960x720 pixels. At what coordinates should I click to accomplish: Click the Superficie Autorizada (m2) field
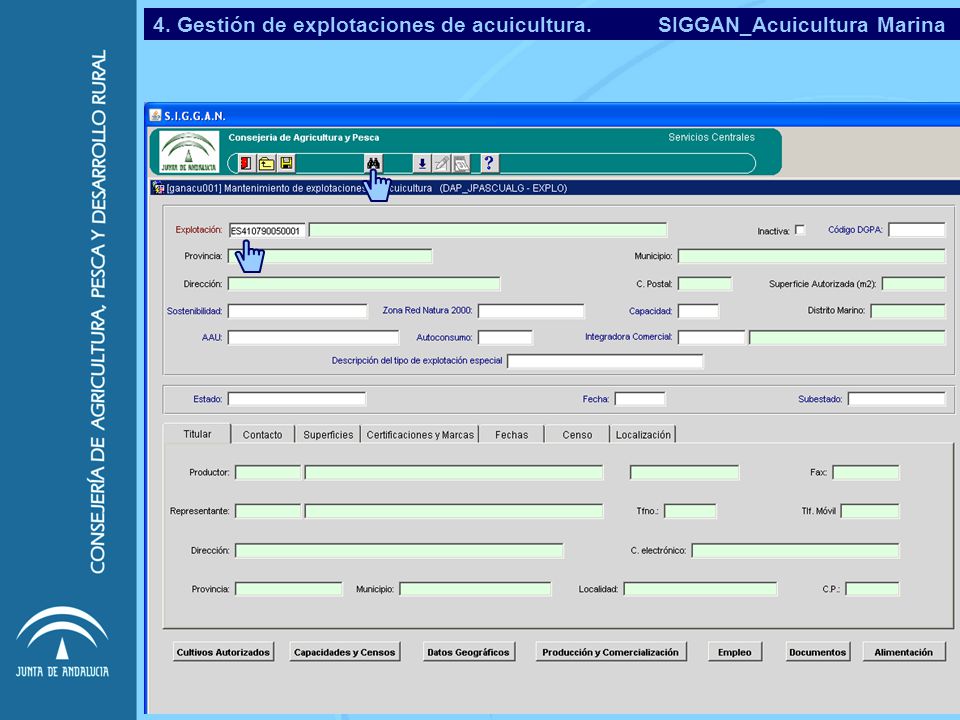pos(913,283)
